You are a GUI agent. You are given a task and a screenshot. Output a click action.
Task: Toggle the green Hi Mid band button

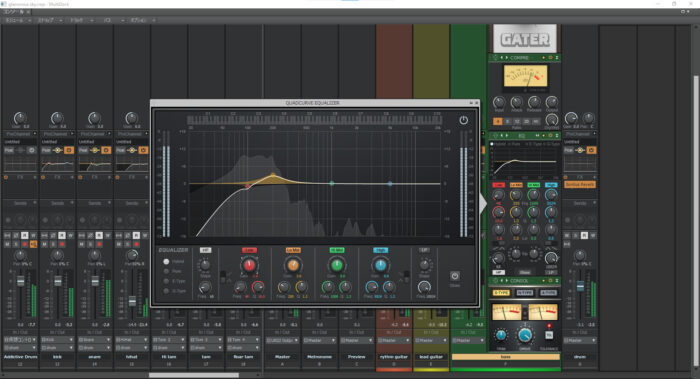tap(337, 250)
